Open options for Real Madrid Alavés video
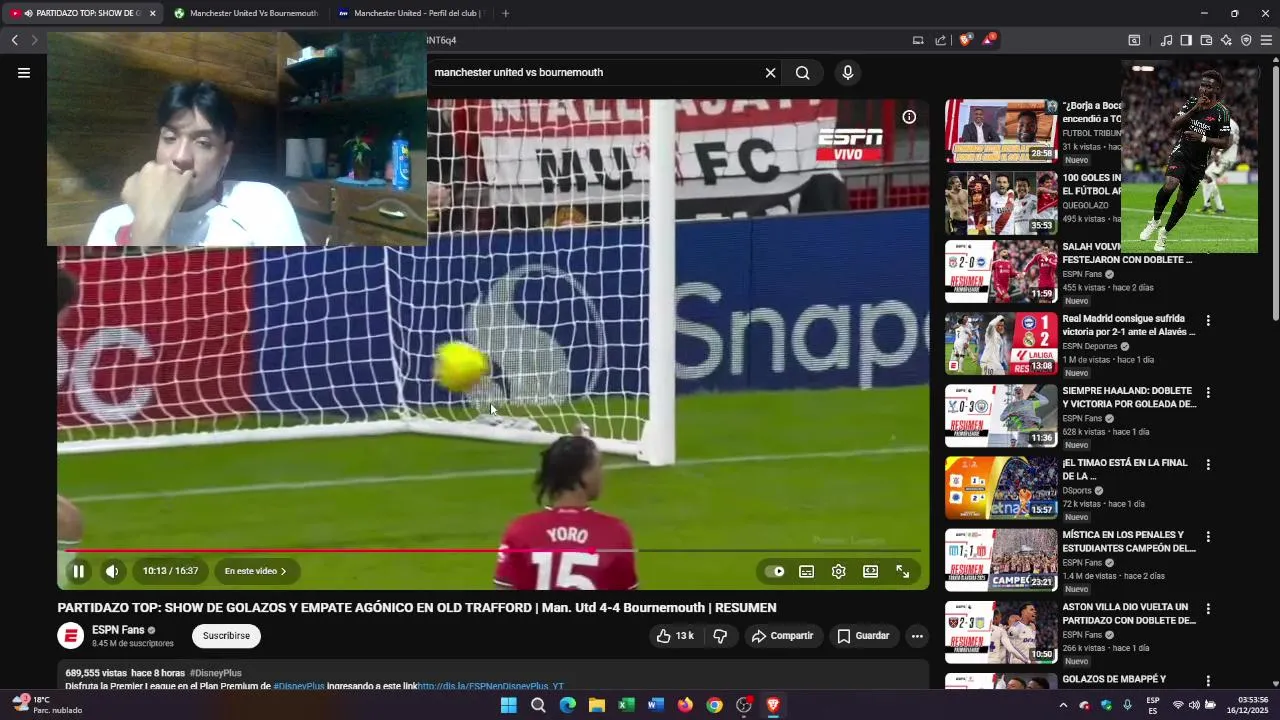The height and width of the screenshot is (720, 1280). pos(1208,321)
